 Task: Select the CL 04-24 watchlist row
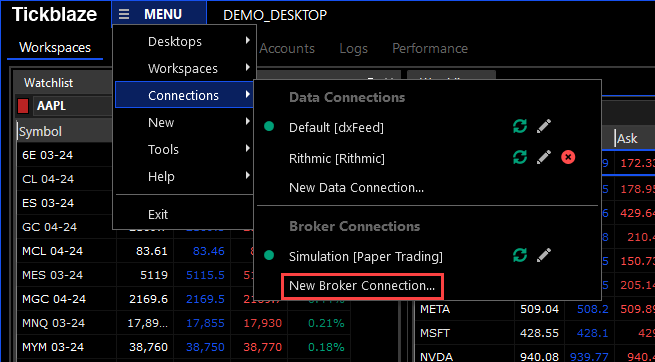pyautogui.click(x=48, y=179)
